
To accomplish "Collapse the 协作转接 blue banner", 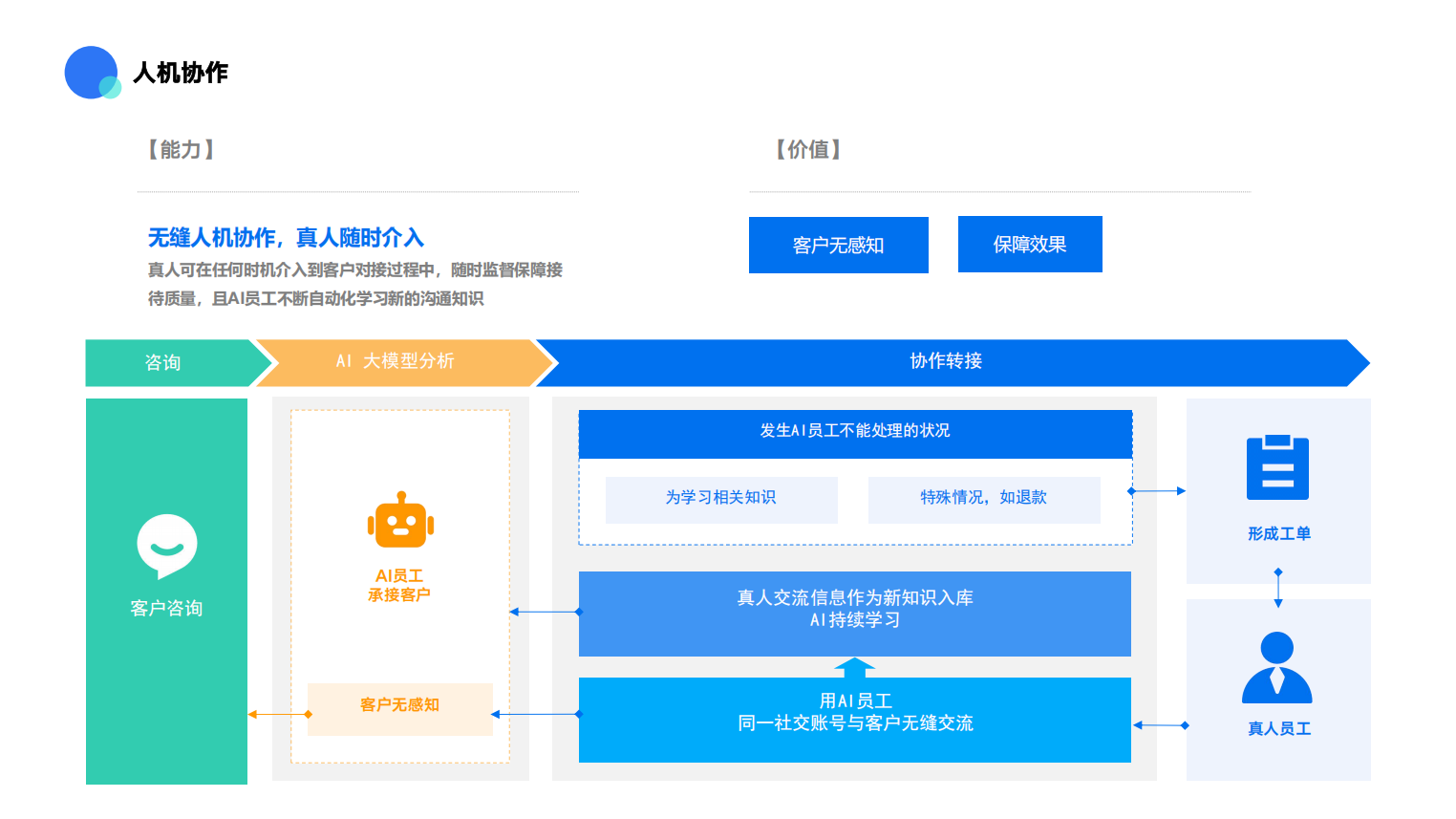I will tap(946, 362).
